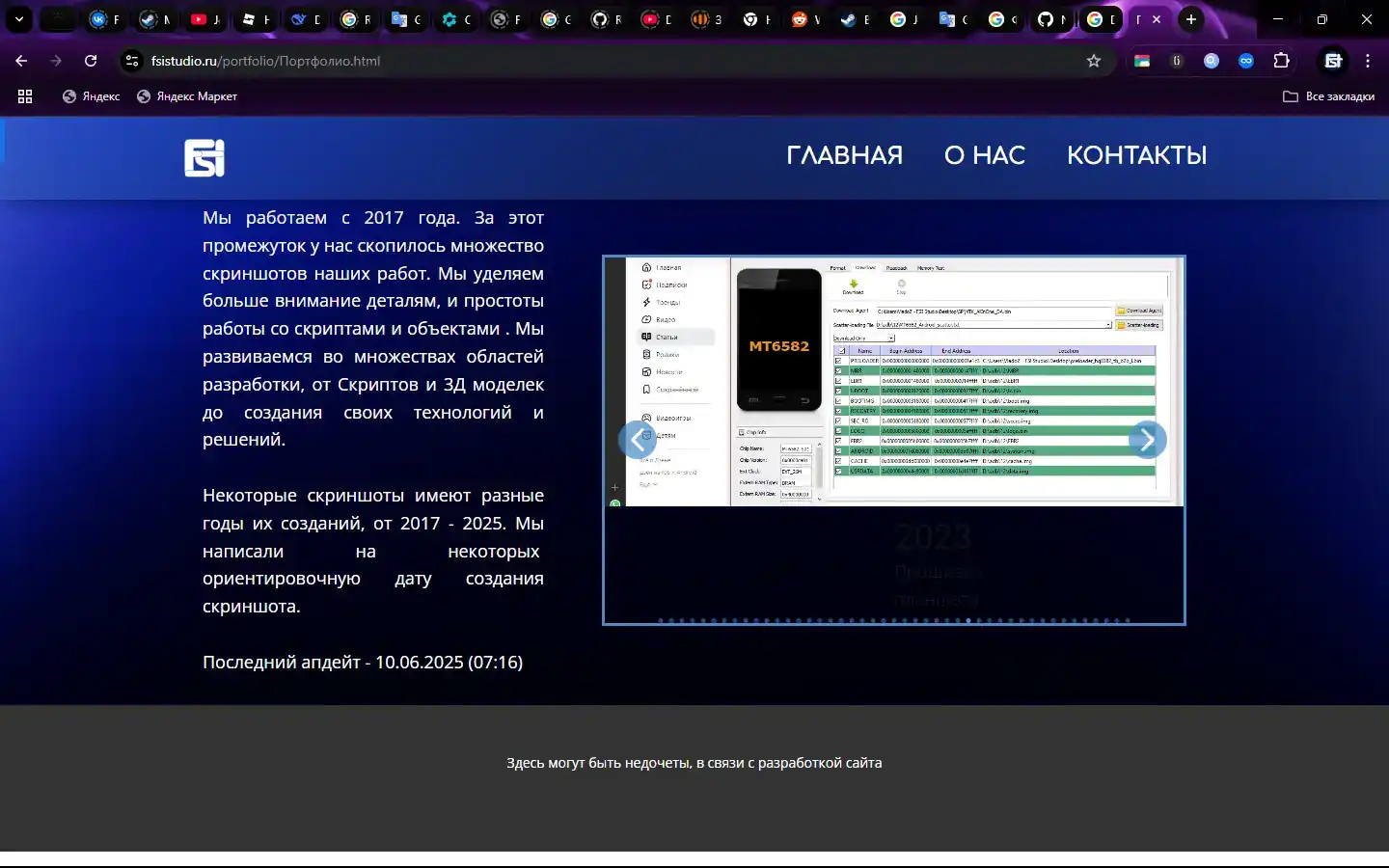Open the blue infinity extension icon
This screenshot has width=1389, height=868.
[x=1246, y=61]
